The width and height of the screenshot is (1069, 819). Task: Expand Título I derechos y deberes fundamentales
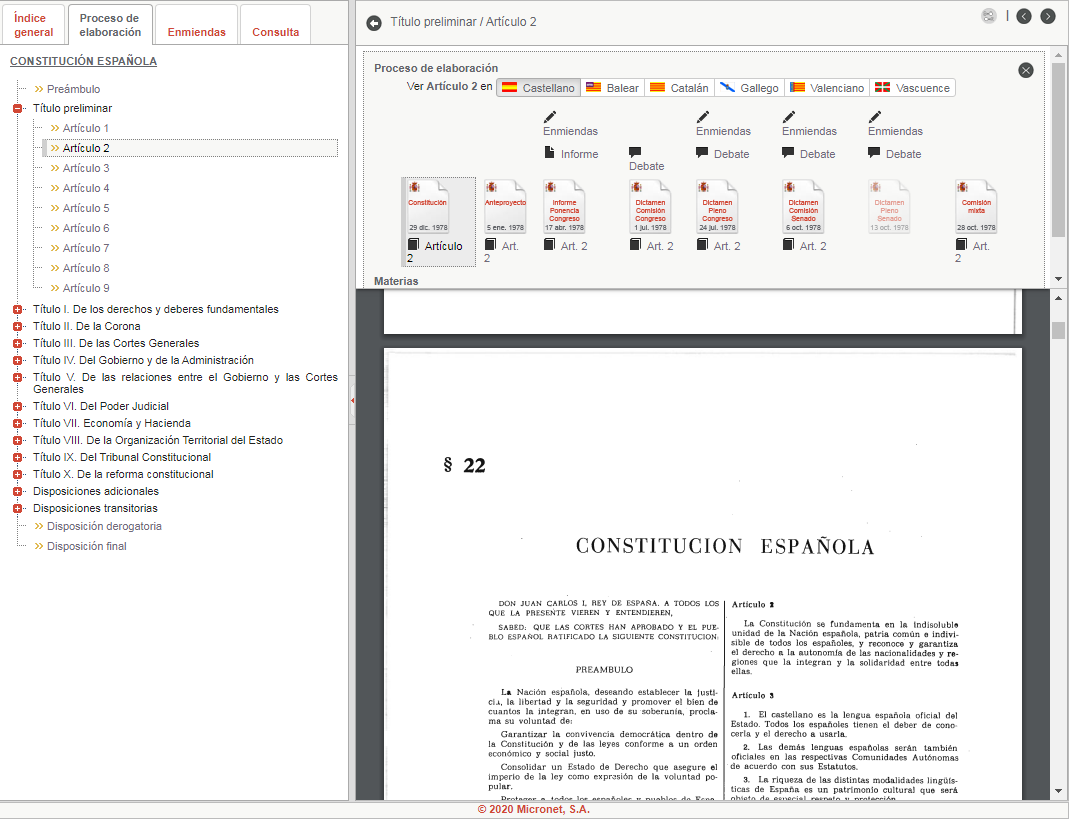click(18, 310)
